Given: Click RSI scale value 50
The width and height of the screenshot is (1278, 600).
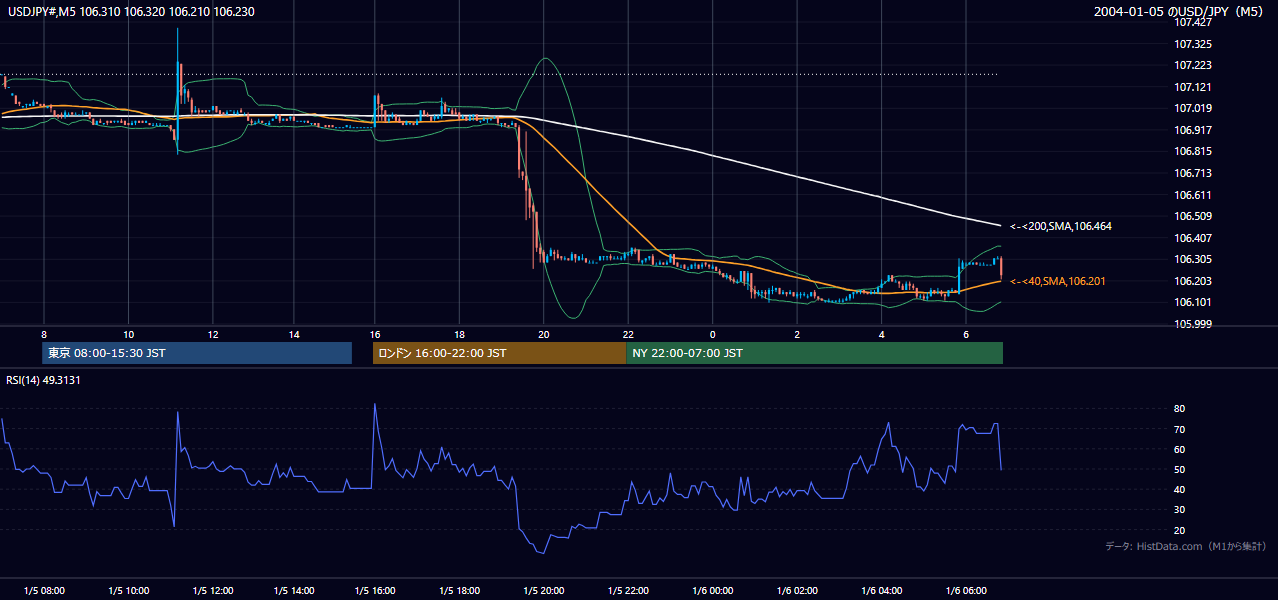Looking at the screenshot, I should [1180, 469].
